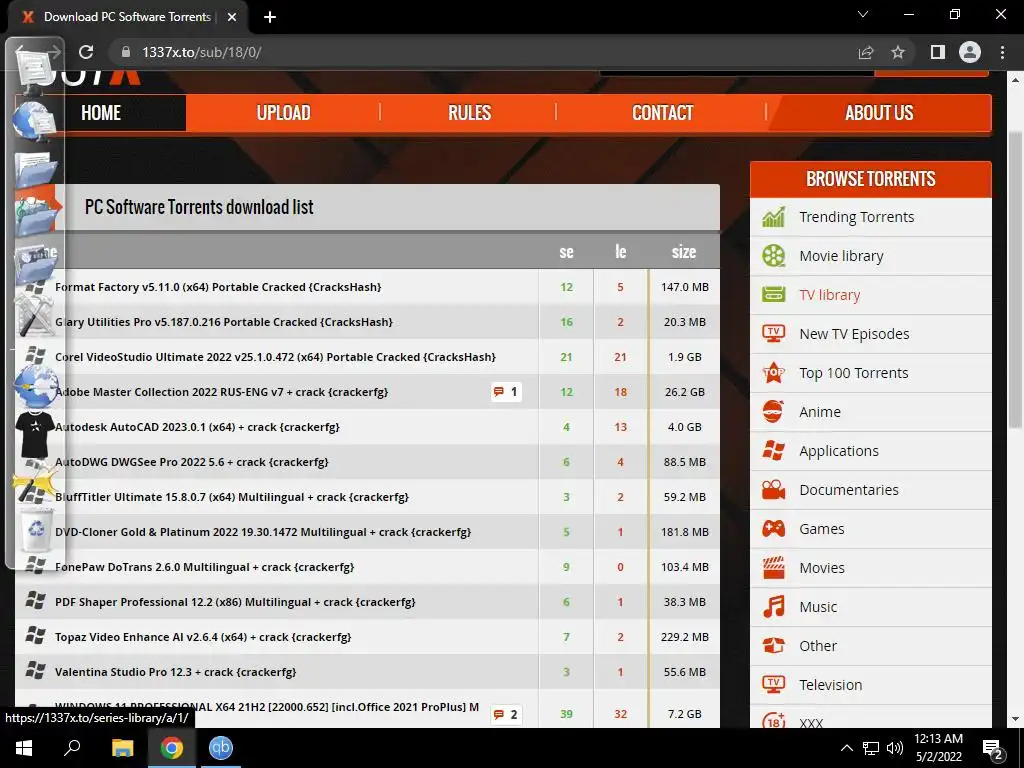The image size is (1024, 768).
Task: Click the scrollbar down arrow
Action: [1015, 719]
